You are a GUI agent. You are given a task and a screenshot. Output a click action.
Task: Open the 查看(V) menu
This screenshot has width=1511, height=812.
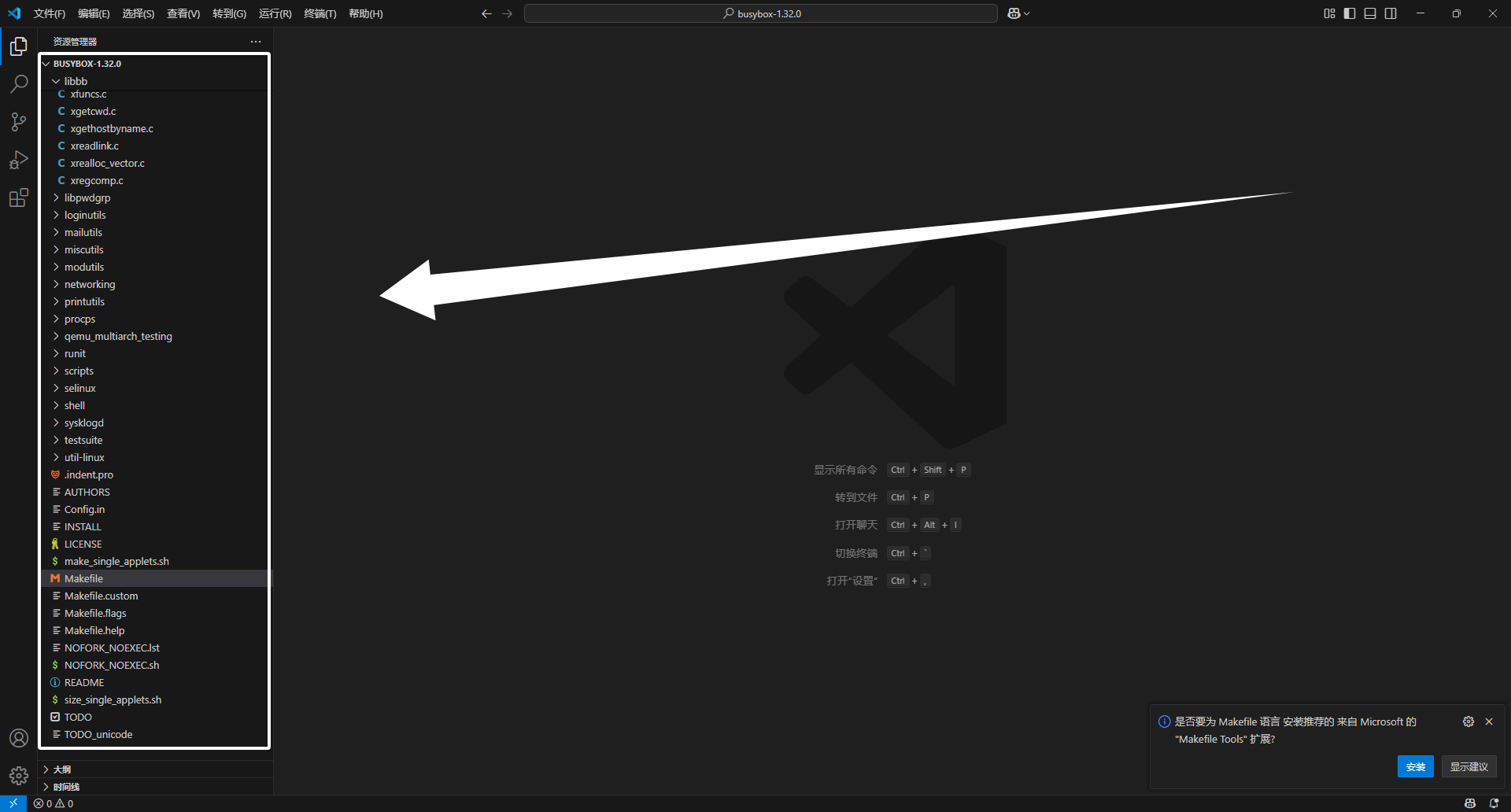pos(183,13)
